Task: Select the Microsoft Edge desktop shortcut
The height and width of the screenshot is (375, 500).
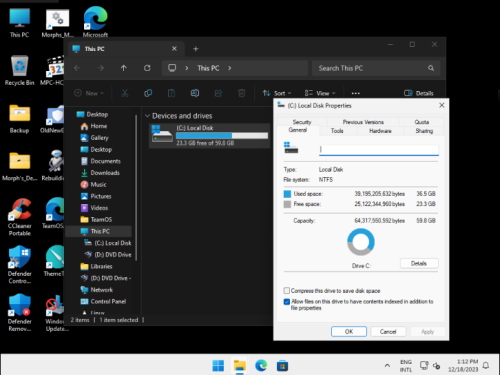Action: (x=95, y=22)
